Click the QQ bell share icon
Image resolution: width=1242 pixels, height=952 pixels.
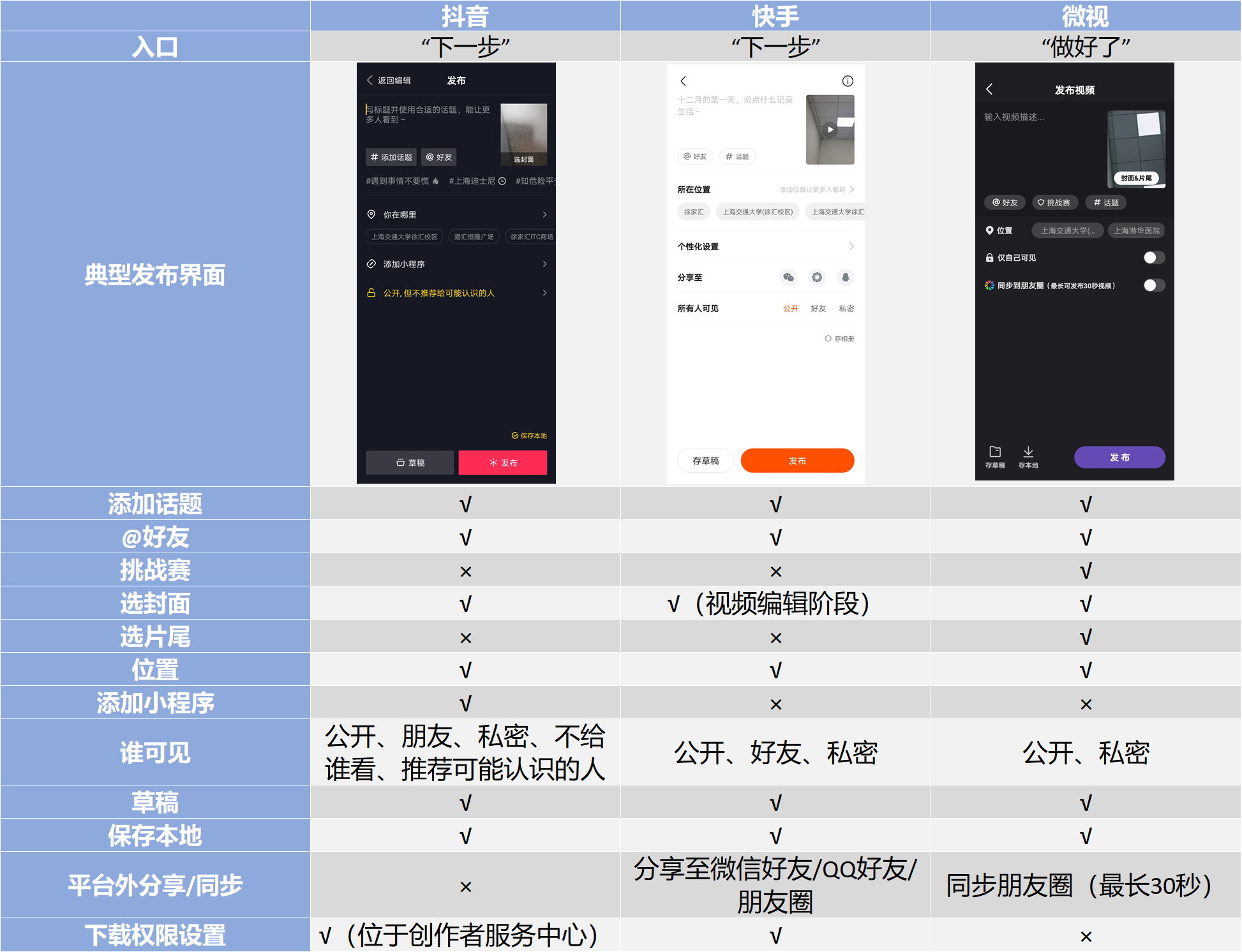click(845, 277)
